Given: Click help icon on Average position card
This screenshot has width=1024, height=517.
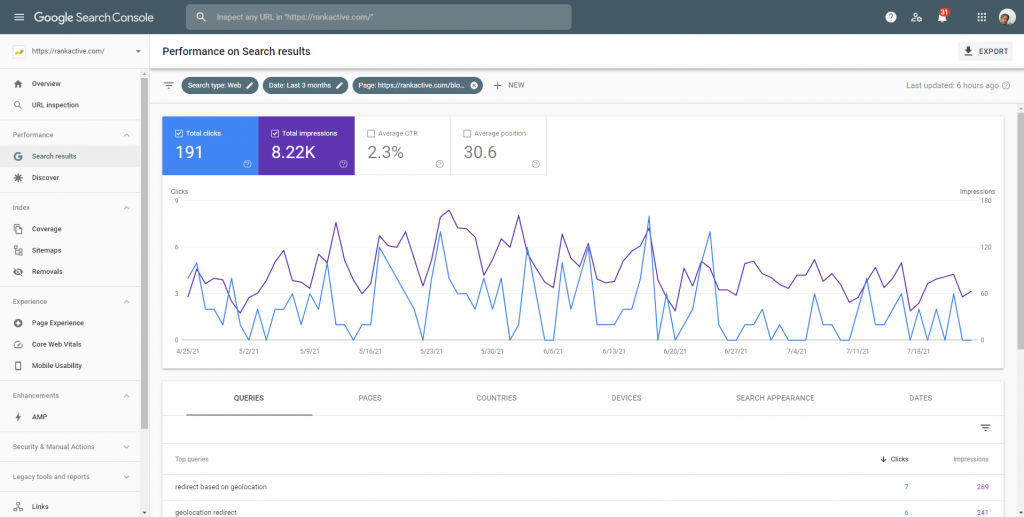Looking at the screenshot, I should click(536, 164).
